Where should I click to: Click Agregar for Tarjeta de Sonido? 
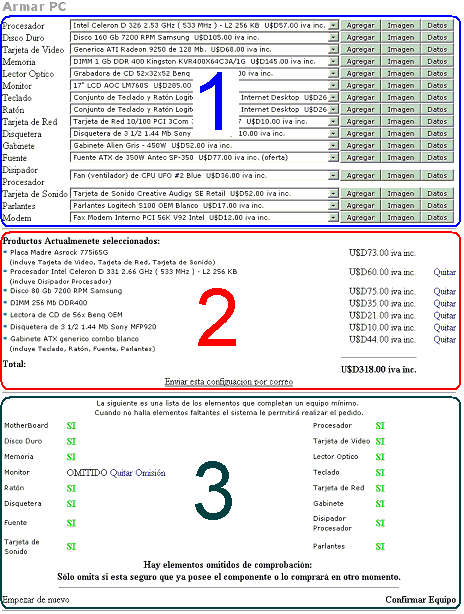point(360,193)
